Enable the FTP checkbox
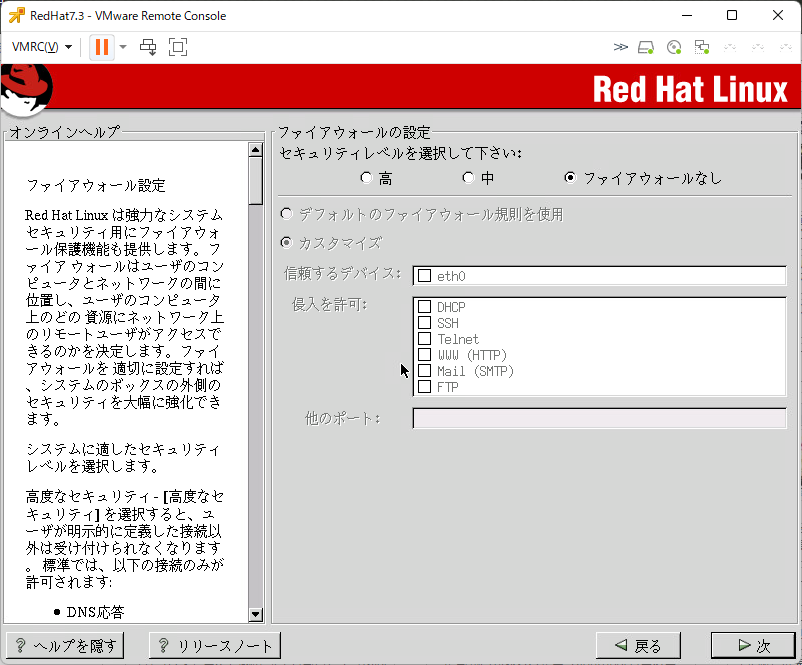This screenshot has width=802, height=665. point(425,387)
